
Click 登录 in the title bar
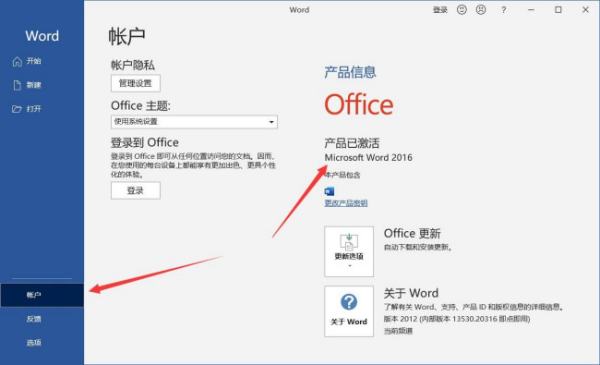[x=440, y=10]
